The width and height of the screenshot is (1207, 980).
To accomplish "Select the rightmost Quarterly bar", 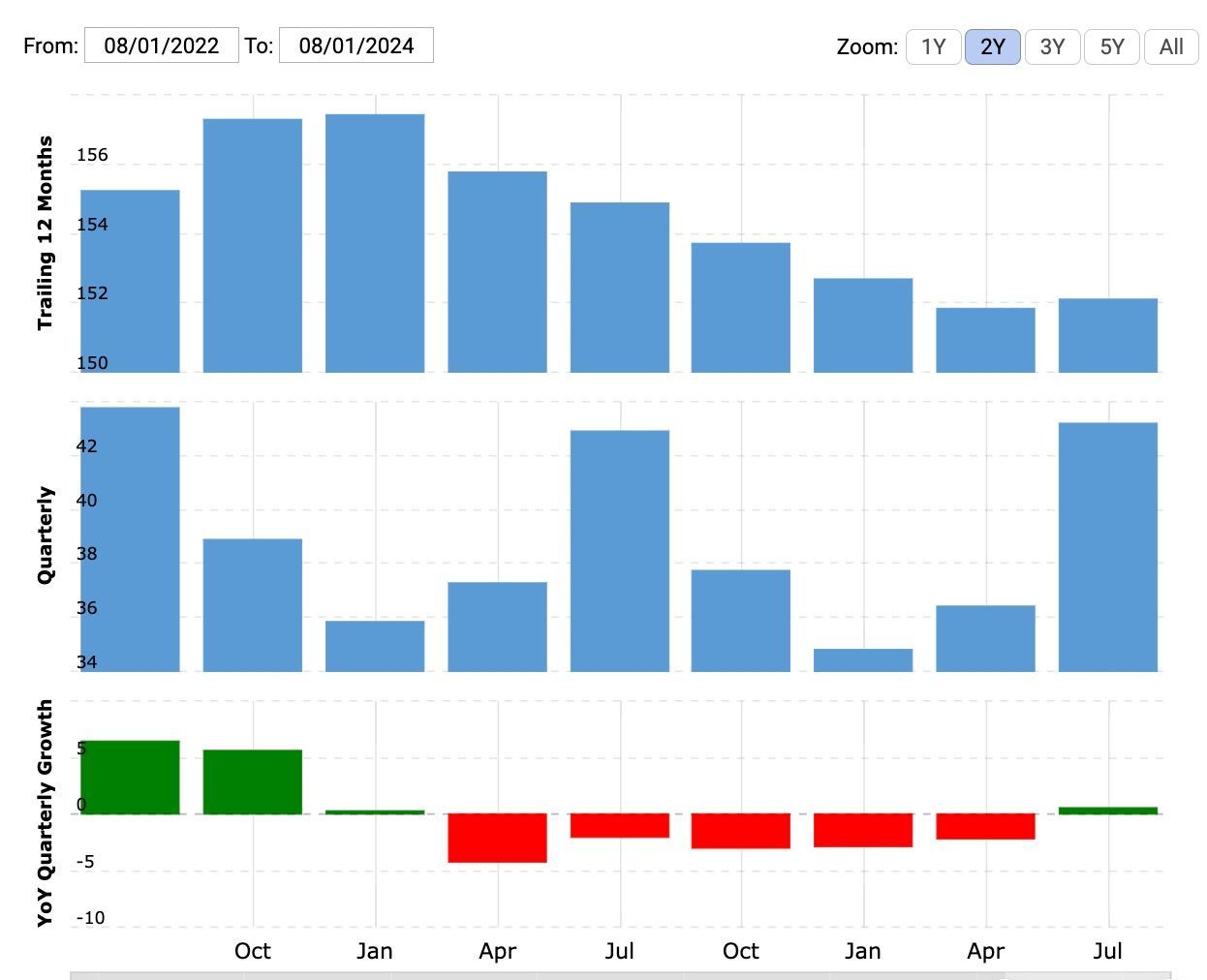I will click(x=1107, y=546).
